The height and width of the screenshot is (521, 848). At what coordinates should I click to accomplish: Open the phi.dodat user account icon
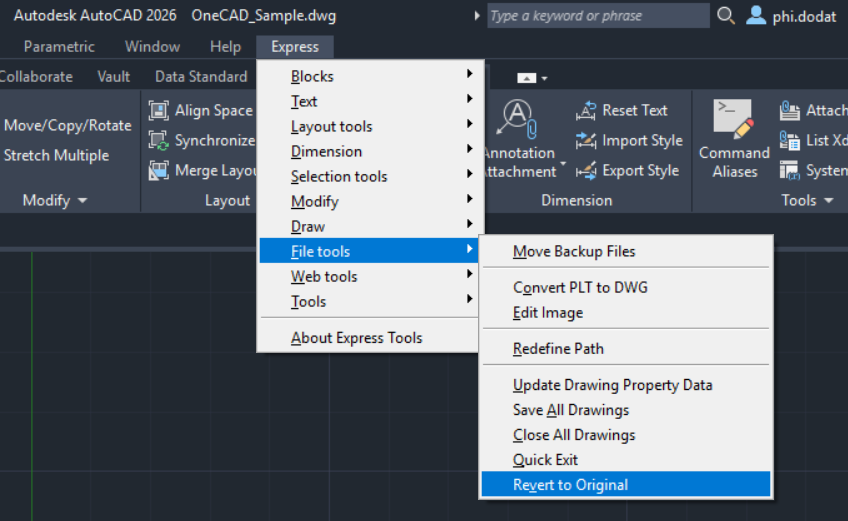[756, 15]
